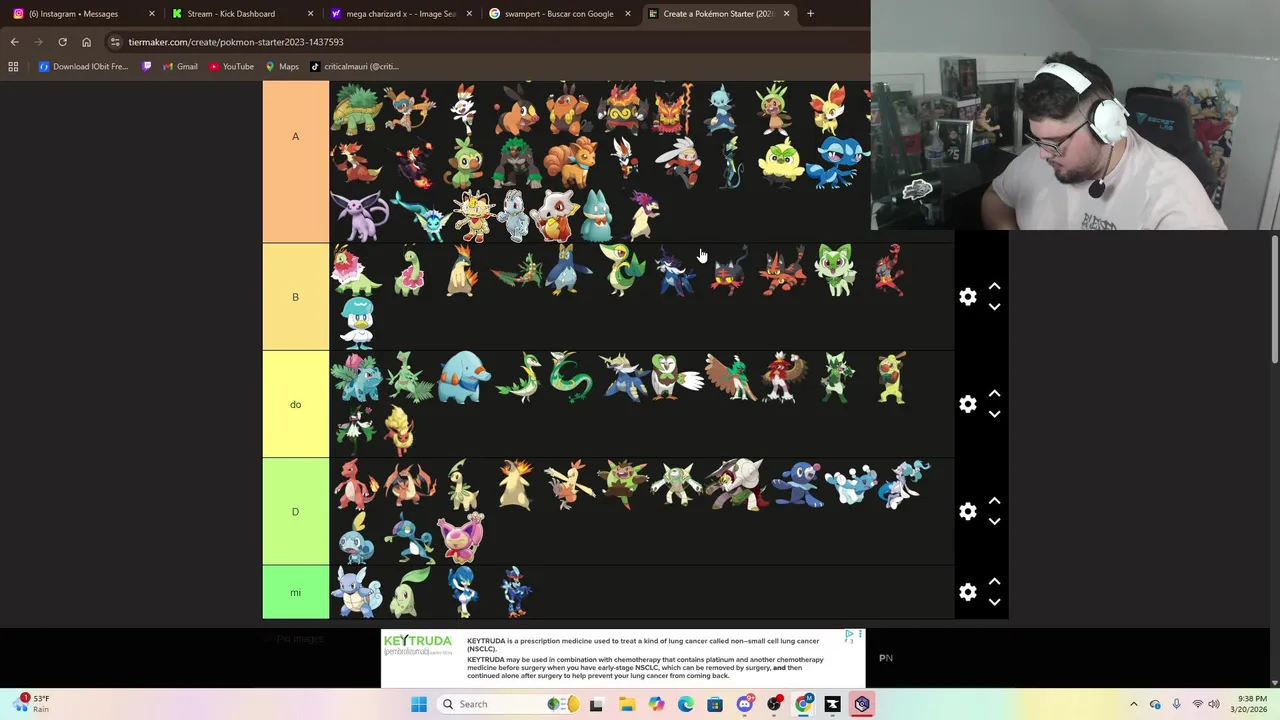
Task: Open volume control in system tray
Action: (x=1214, y=704)
